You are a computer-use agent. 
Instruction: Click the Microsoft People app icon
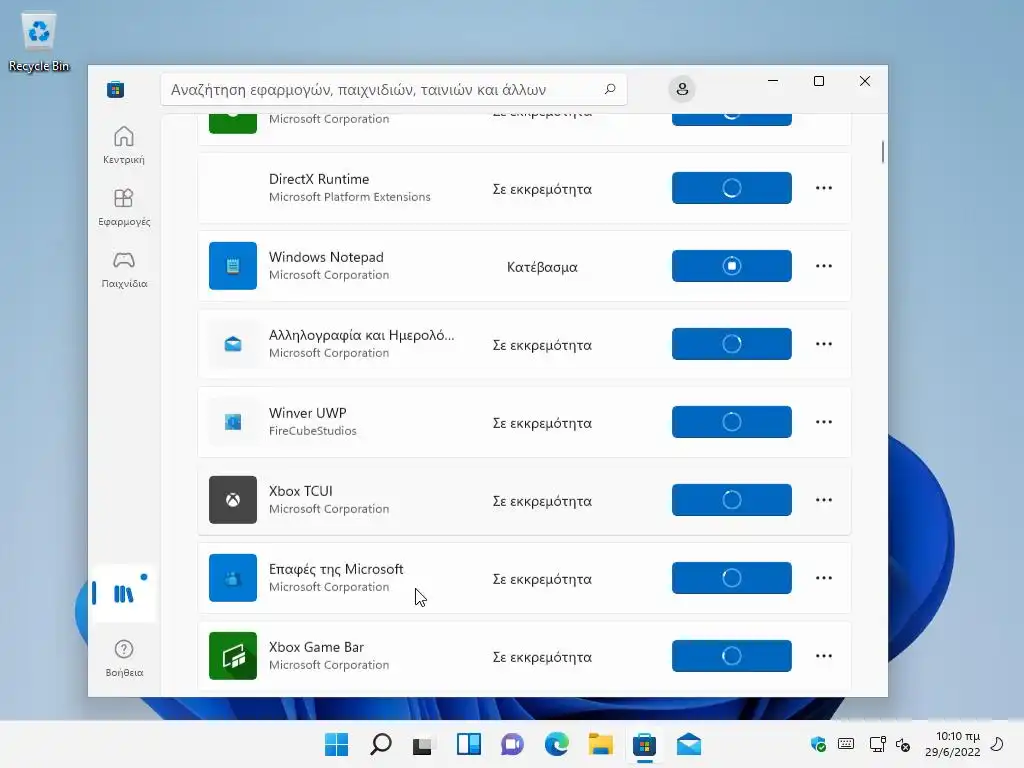(x=232, y=578)
